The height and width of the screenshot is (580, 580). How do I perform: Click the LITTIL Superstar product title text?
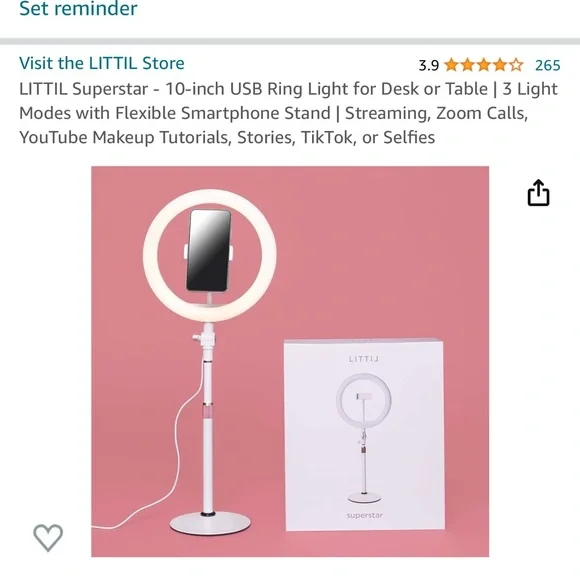(x=289, y=113)
